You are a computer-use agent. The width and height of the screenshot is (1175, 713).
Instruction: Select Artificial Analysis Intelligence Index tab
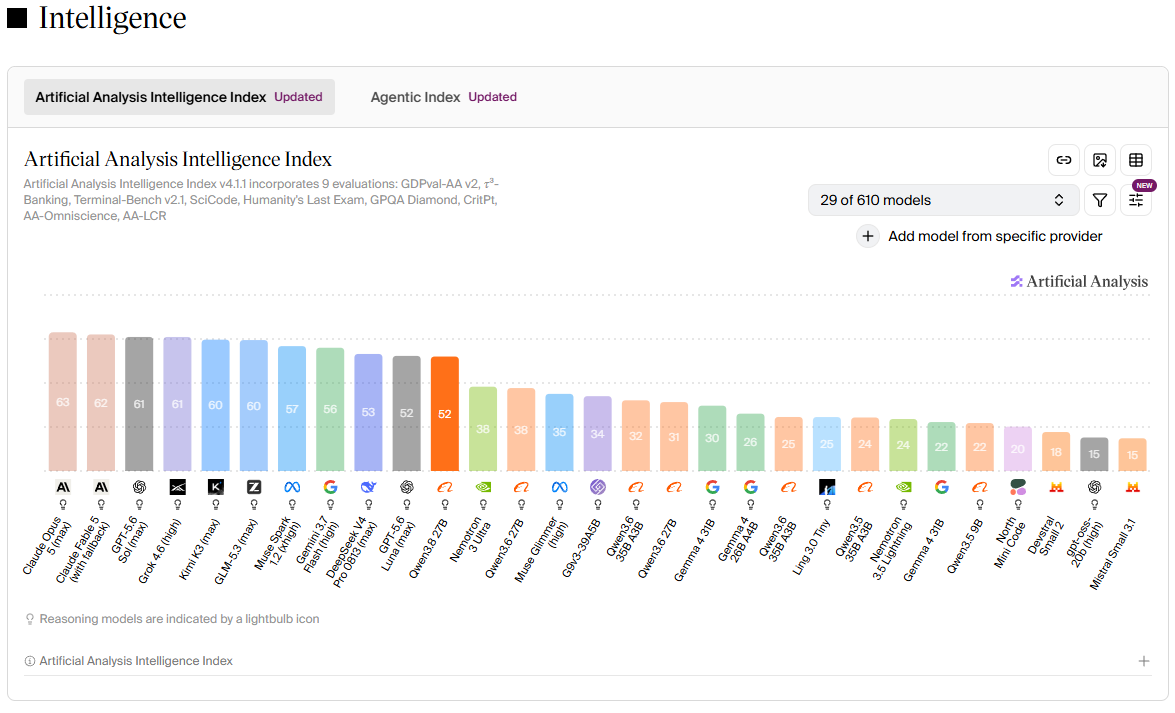coord(179,97)
